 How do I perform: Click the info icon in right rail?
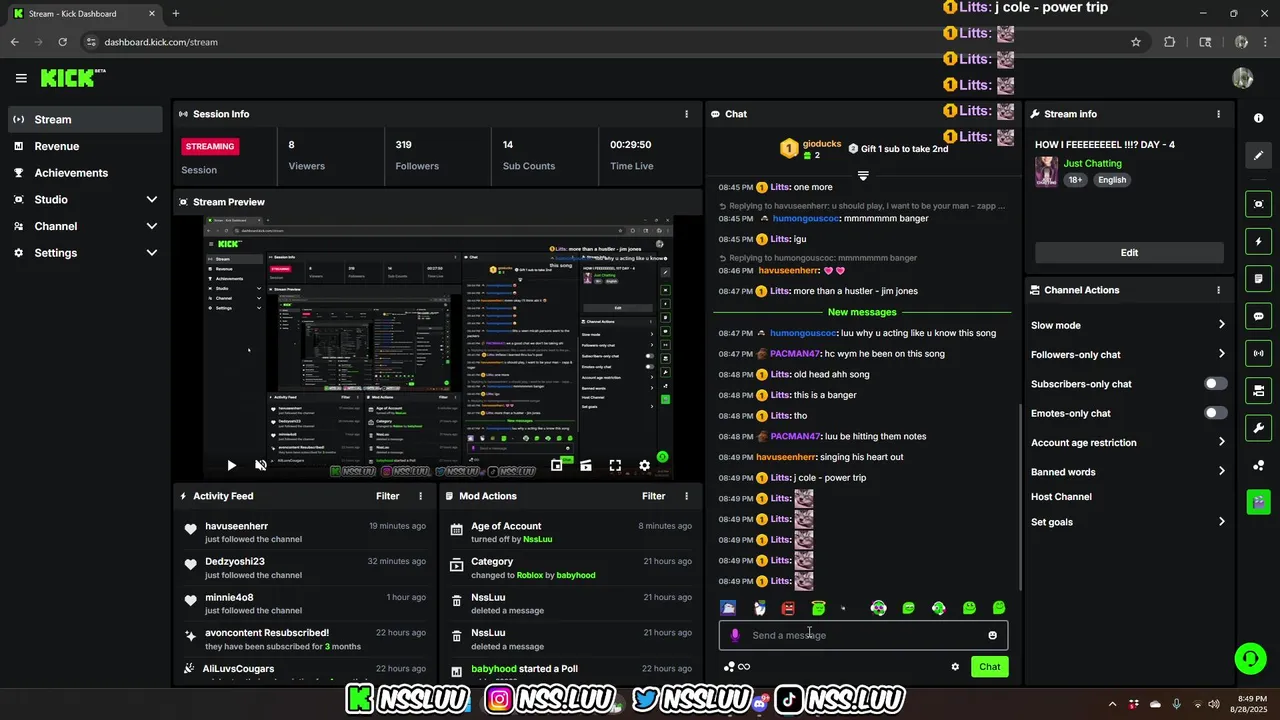coord(1258,118)
